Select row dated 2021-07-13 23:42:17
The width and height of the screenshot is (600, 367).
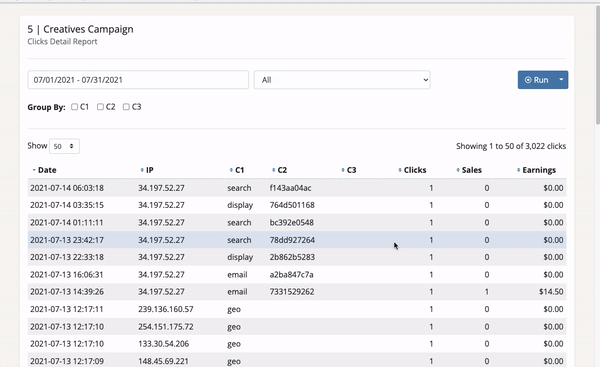coord(297,240)
